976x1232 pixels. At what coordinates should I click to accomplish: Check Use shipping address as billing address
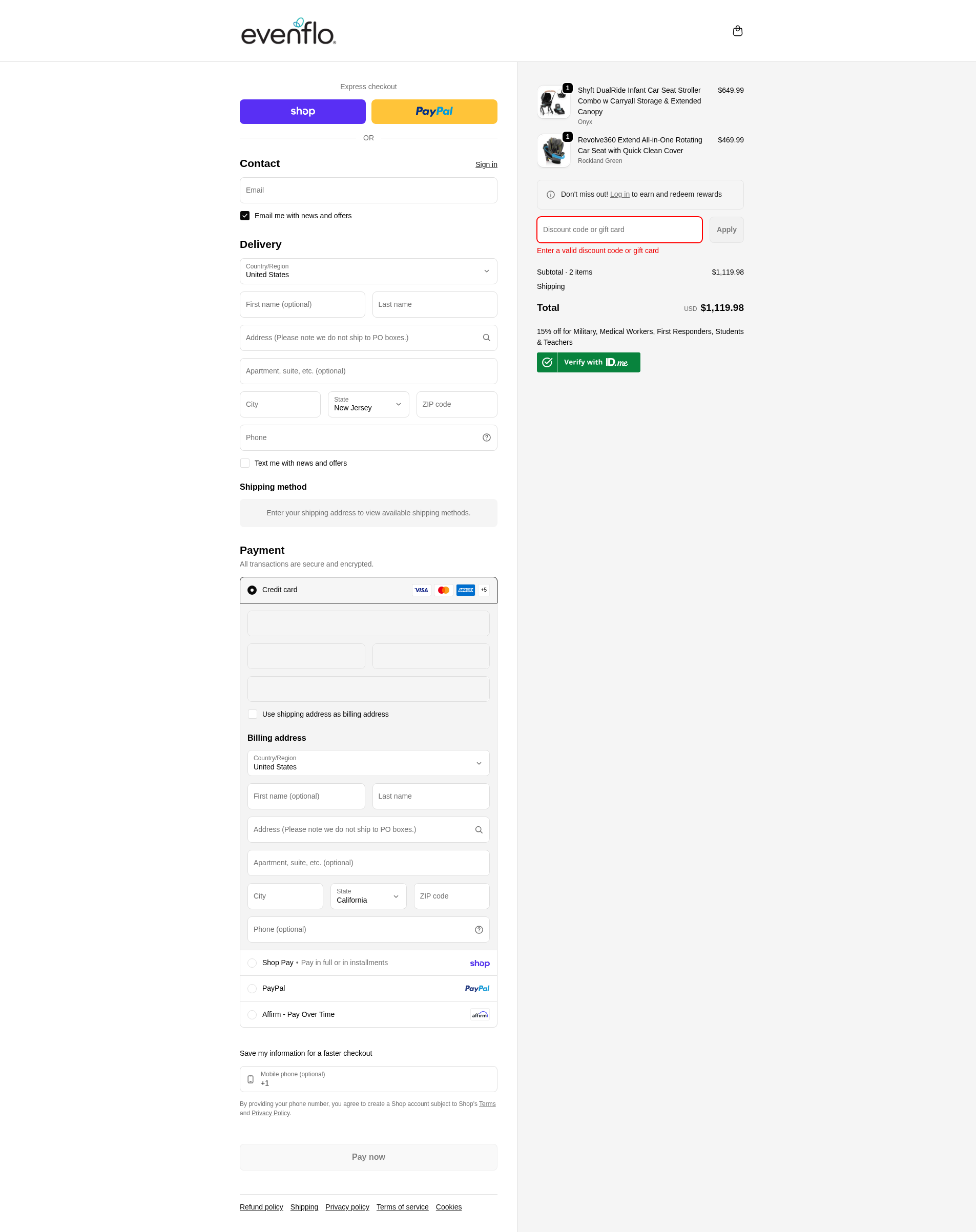tap(252, 714)
